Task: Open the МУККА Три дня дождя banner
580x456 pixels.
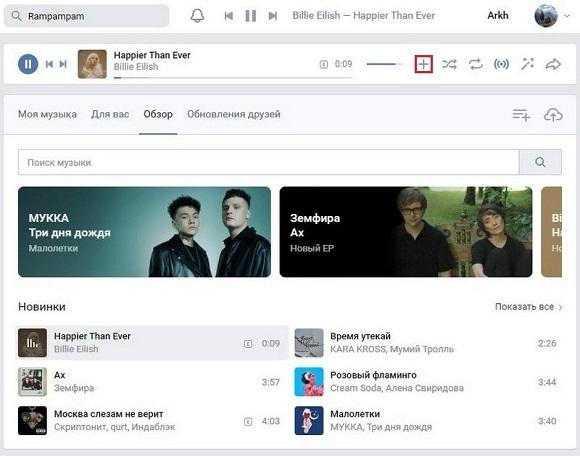Action: tap(144, 232)
